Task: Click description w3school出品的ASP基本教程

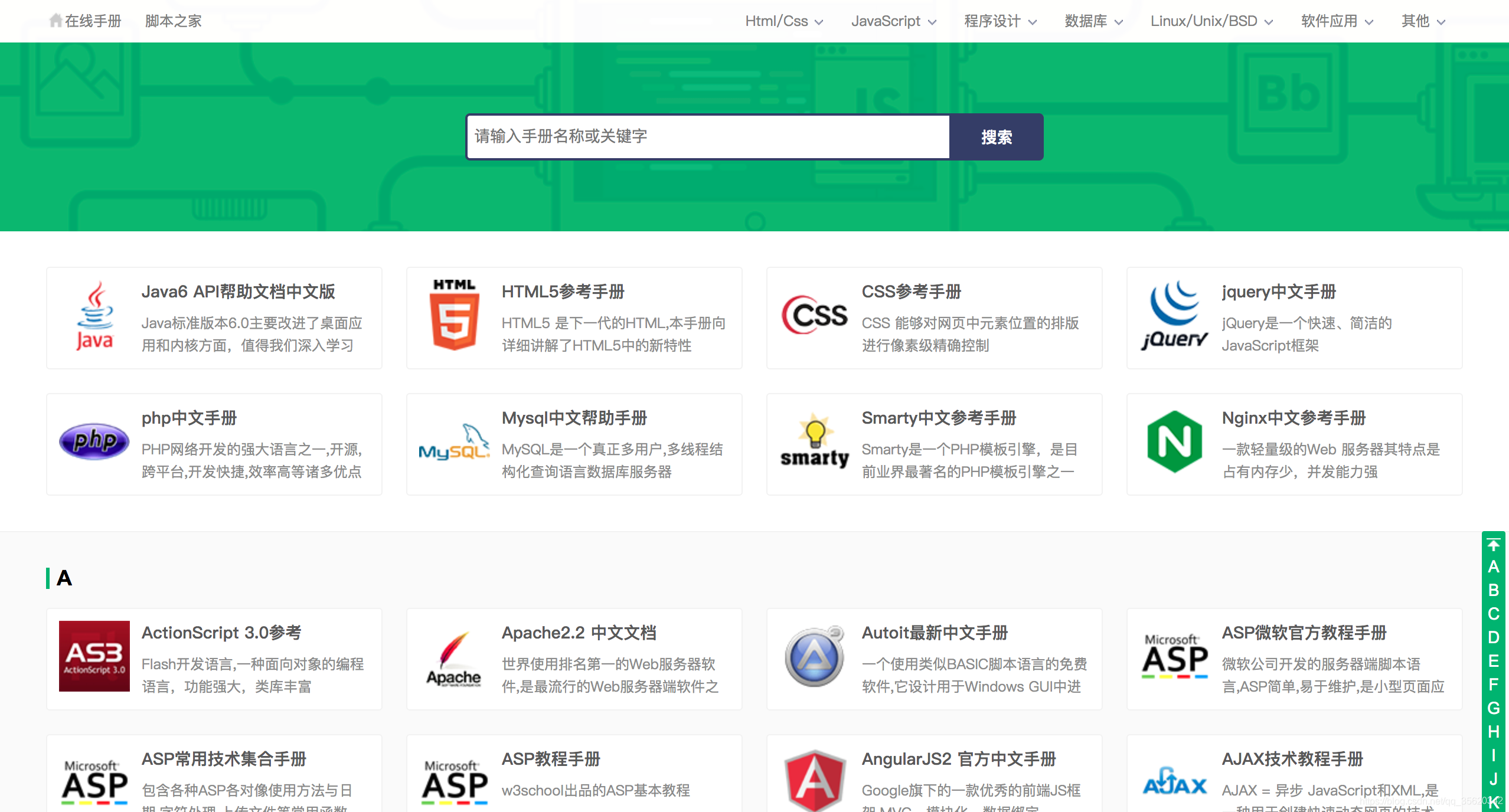Action: coord(596,791)
